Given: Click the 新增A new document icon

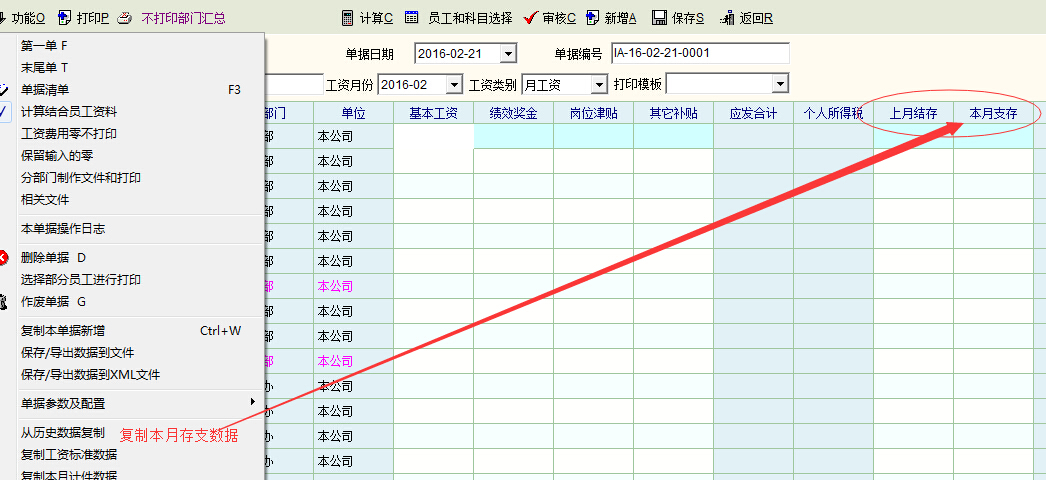Looking at the screenshot, I should tap(593, 18).
